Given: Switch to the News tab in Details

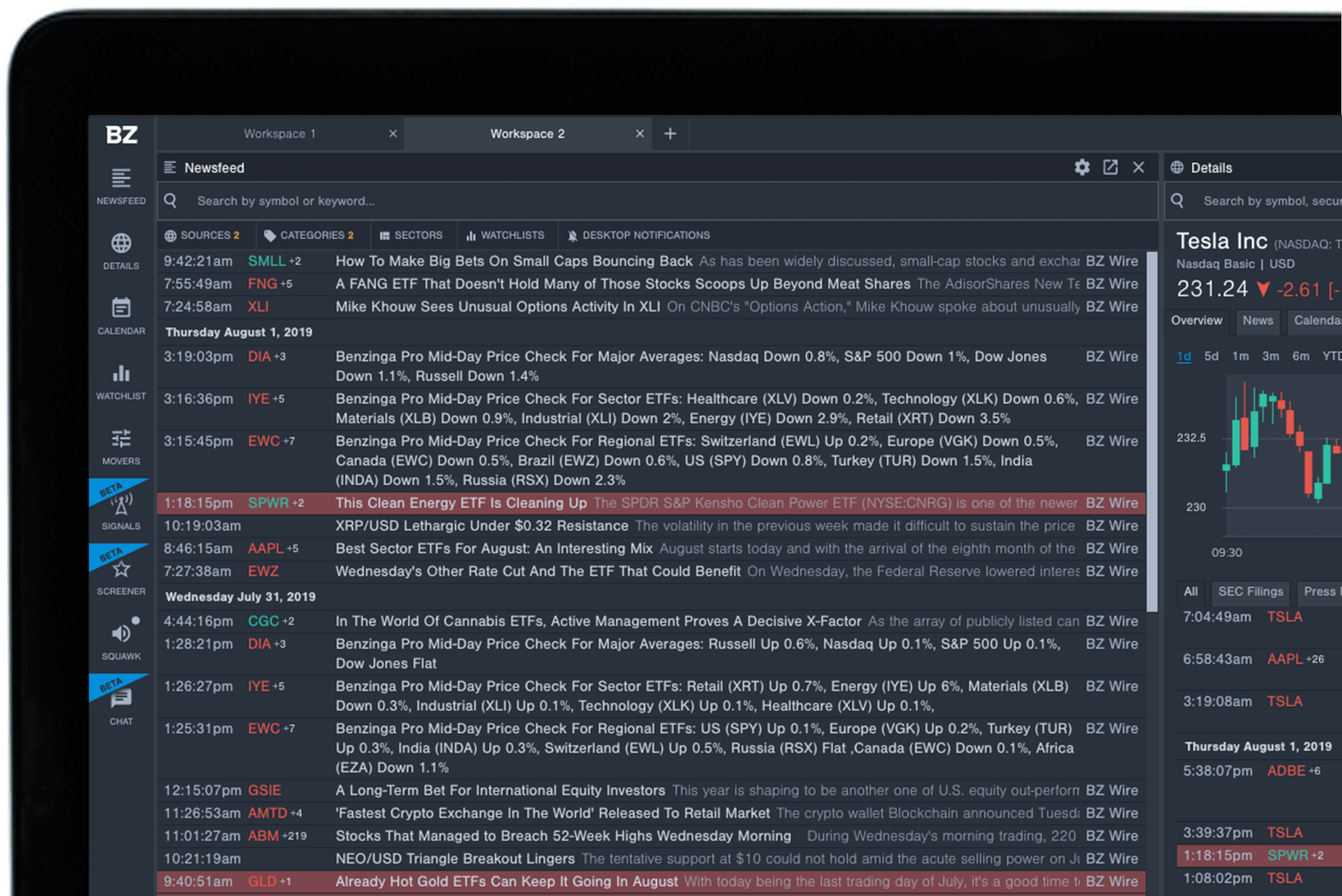Looking at the screenshot, I should [x=1257, y=321].
